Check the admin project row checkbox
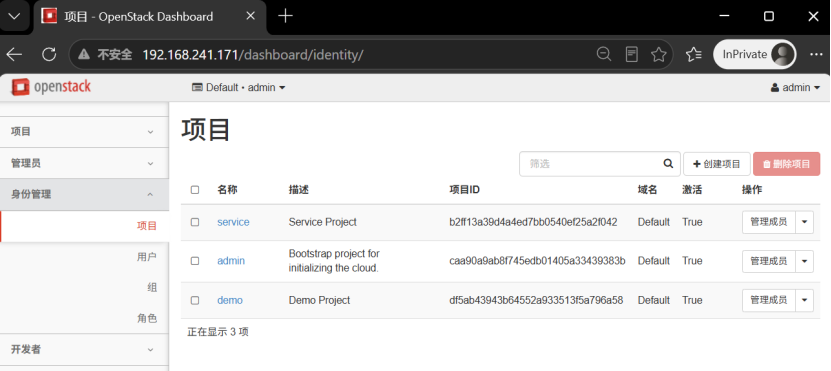Image resolution: width=831 pixels, height=371 pixels. (195, 261)
